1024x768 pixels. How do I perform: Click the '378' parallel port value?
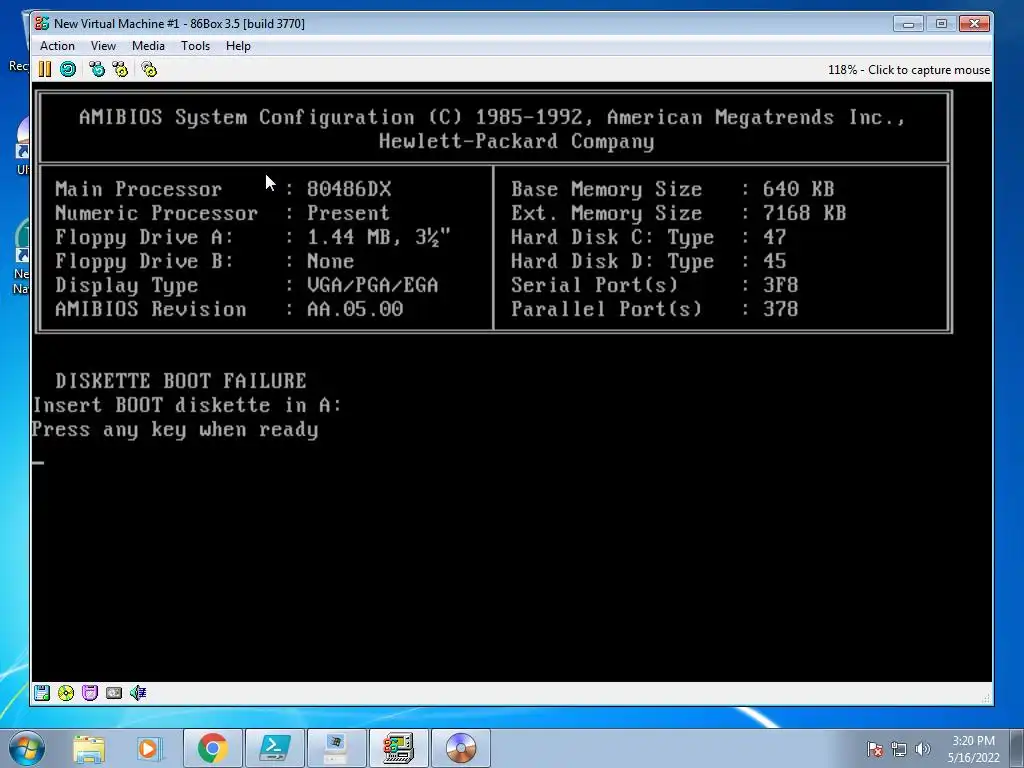click(780, 309)
